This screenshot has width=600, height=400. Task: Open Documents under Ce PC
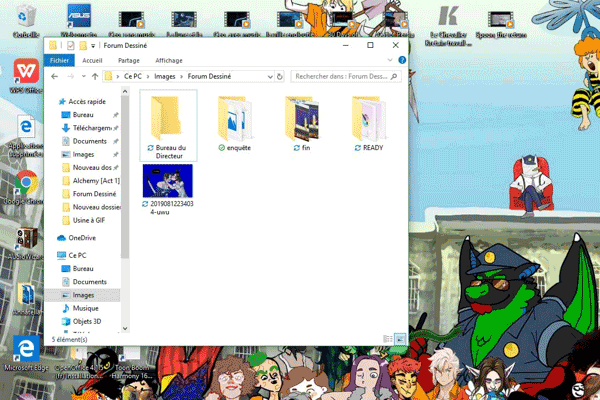[x=90, y=282]
